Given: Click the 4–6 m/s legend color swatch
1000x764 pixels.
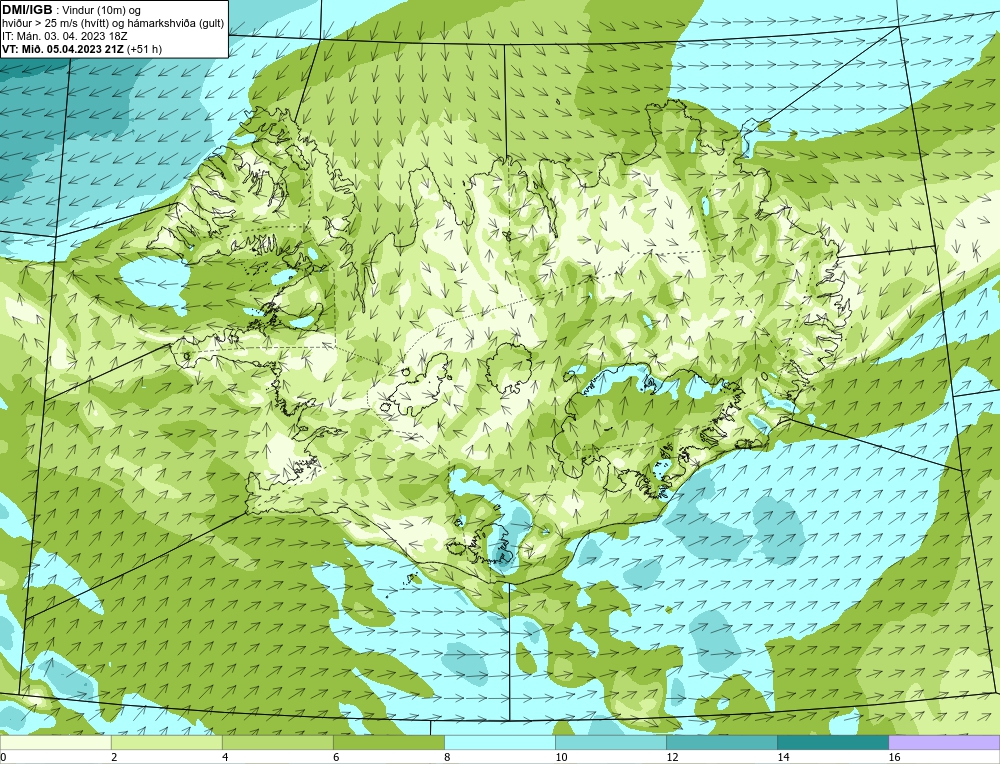Looking at the screenshot, I should click(x=277, y=742).
